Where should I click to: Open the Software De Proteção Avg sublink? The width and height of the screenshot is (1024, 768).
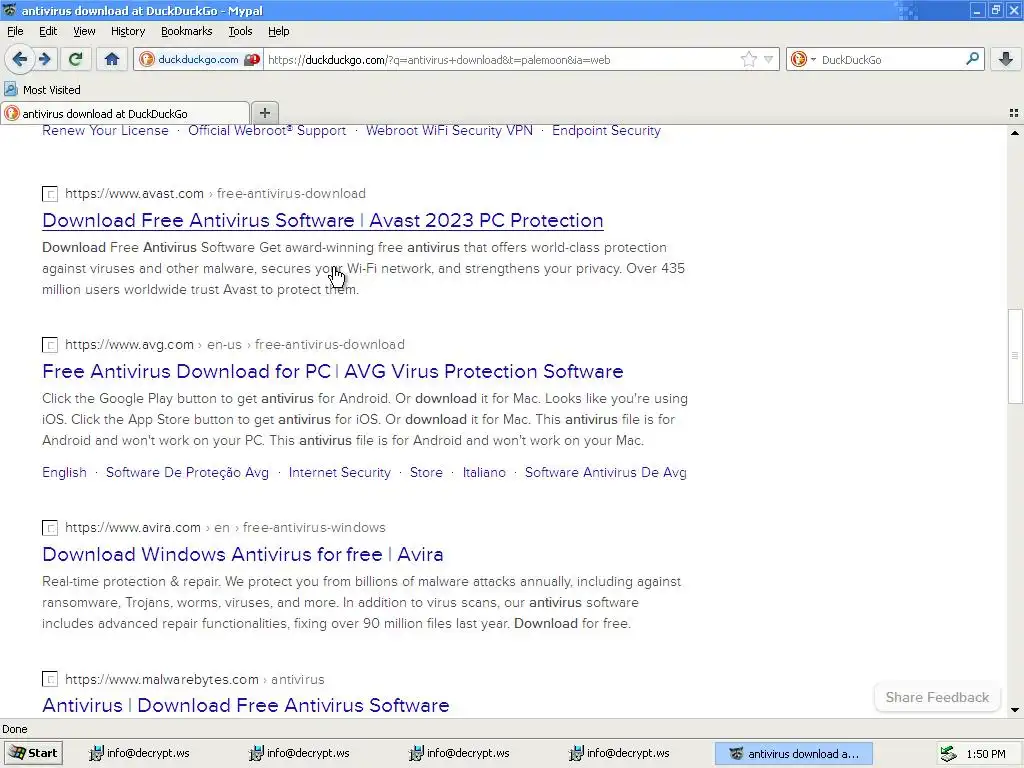click(187, 472)
